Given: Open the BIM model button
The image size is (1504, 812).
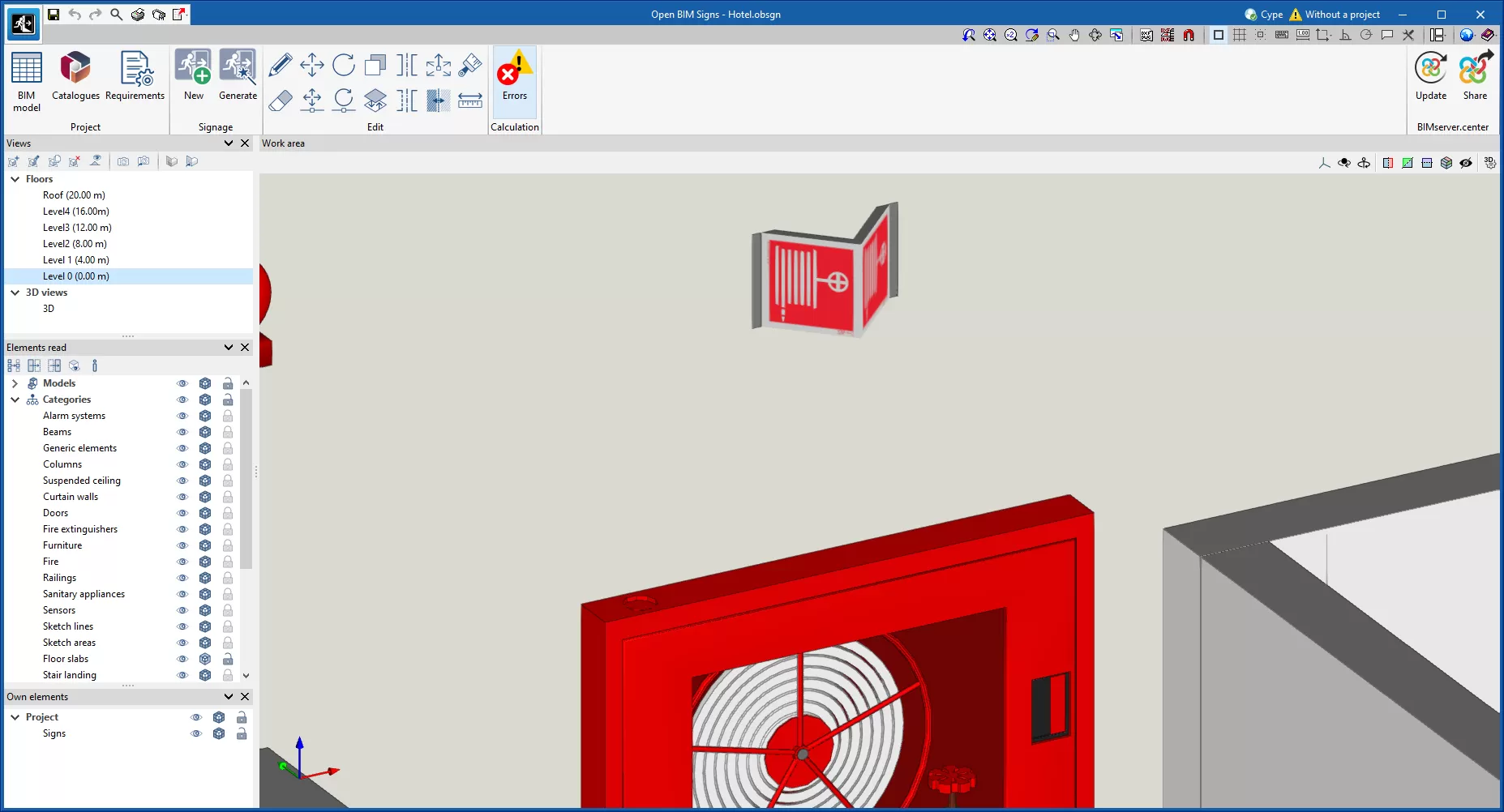Looking at the screenshot, I should tap(26, 82).
